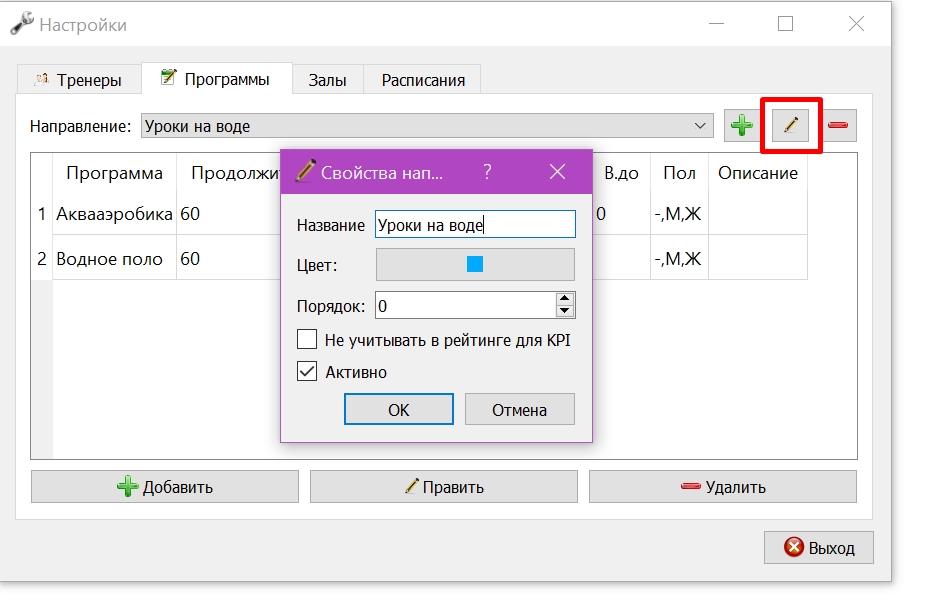The image size is (949, 604).
Task: Click the Удалить button
Action: pos(723,487)
